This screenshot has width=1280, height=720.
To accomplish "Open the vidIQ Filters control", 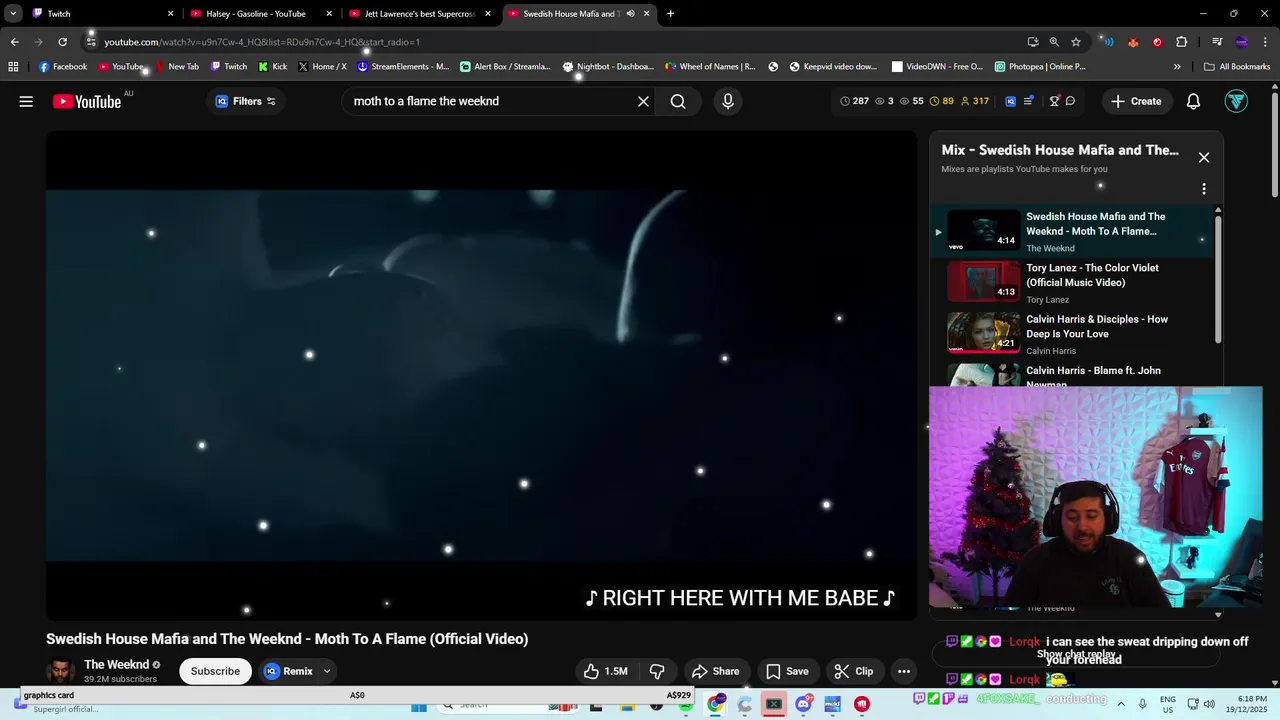I will point(245,101).
